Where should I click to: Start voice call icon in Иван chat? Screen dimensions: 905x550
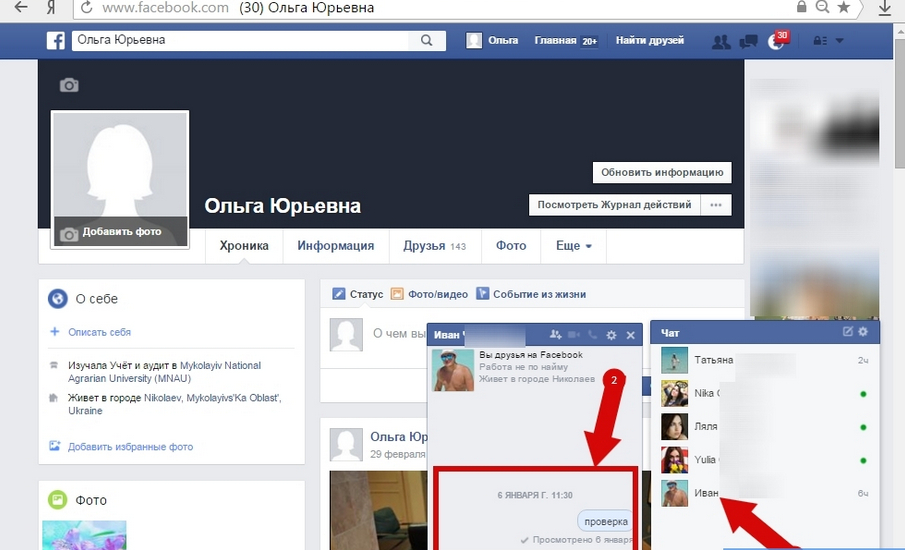(592, 334)
